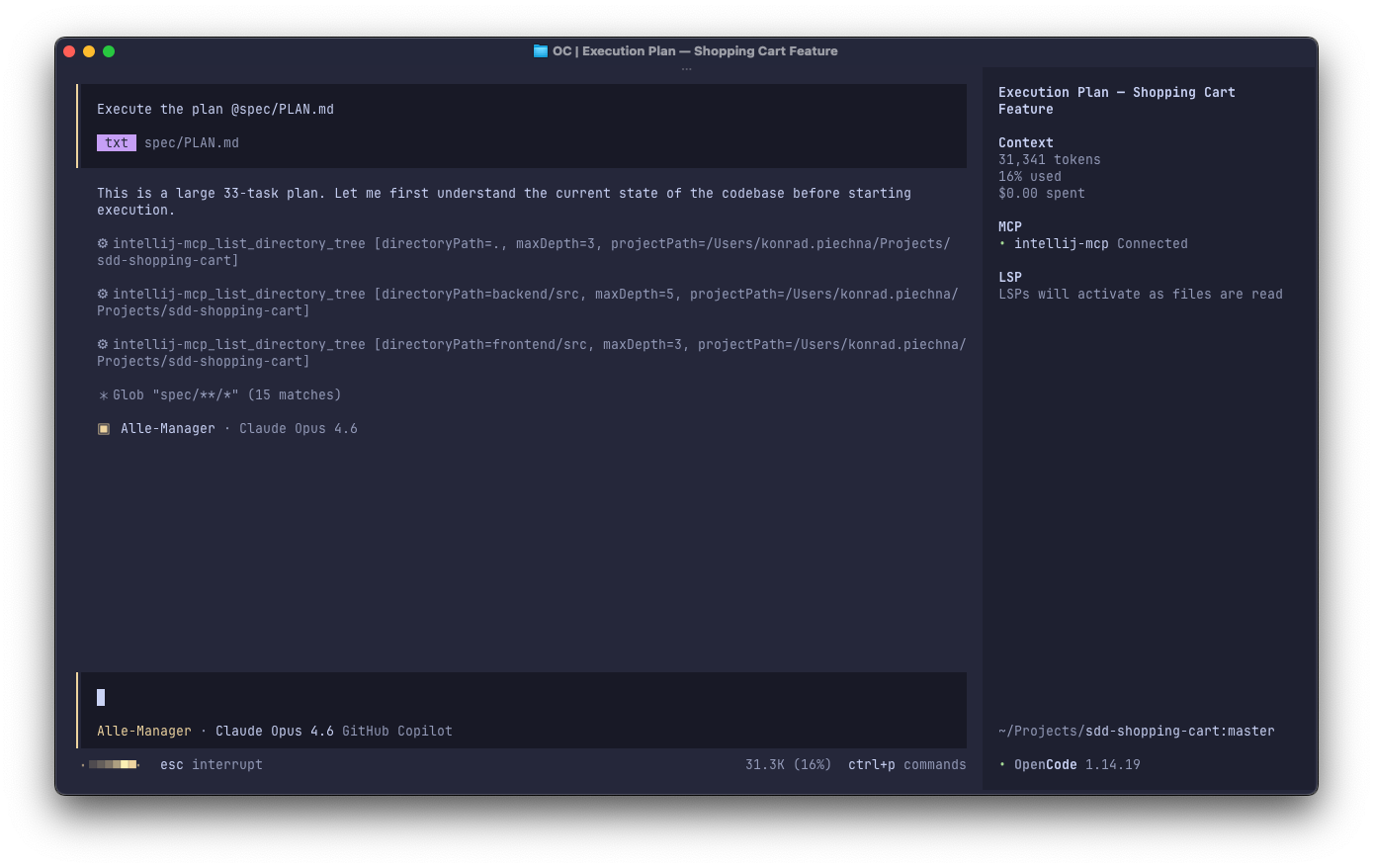Click the OpenCode 1.14.19 version text
The image size is (1373, 868).
[1077, 764]
